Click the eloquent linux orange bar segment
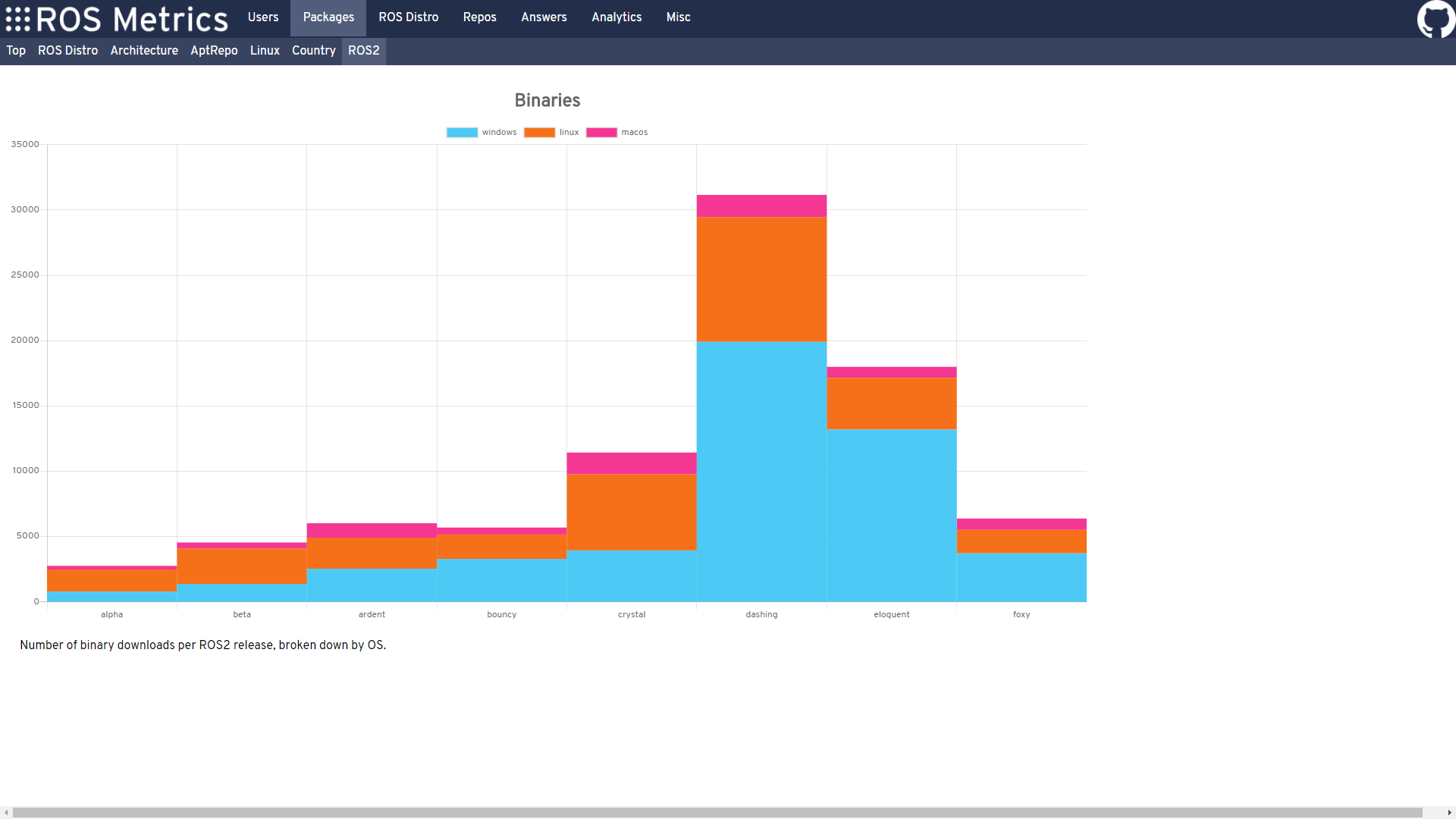Screen dimensions: 1456x819 tap(891, 403)
